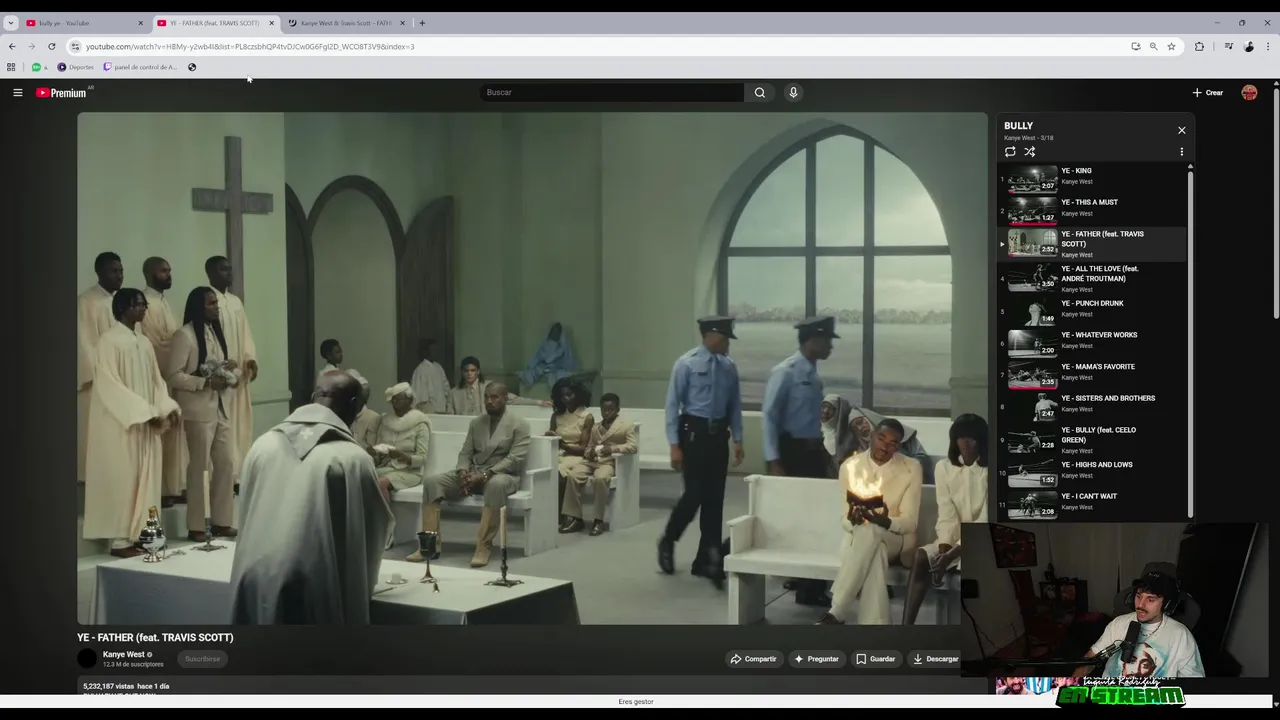Image resolution: width=1280 pixels, height=720 pixels.
Task: Select YE - FATHER (feat. TRAVIS SCOTT) row
Action: pyautogui.click(x=1091, y=244)
